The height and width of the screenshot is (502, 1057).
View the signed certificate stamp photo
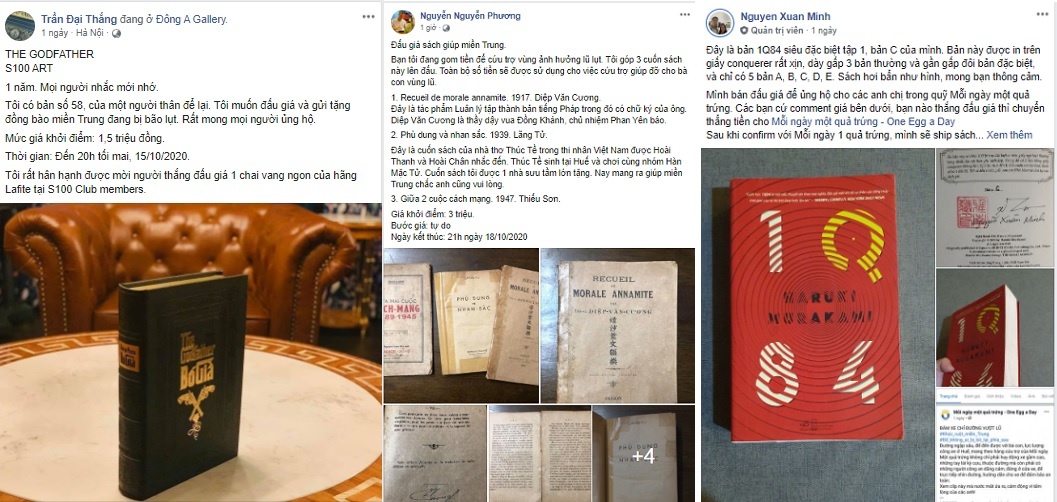tap(994, 207)
